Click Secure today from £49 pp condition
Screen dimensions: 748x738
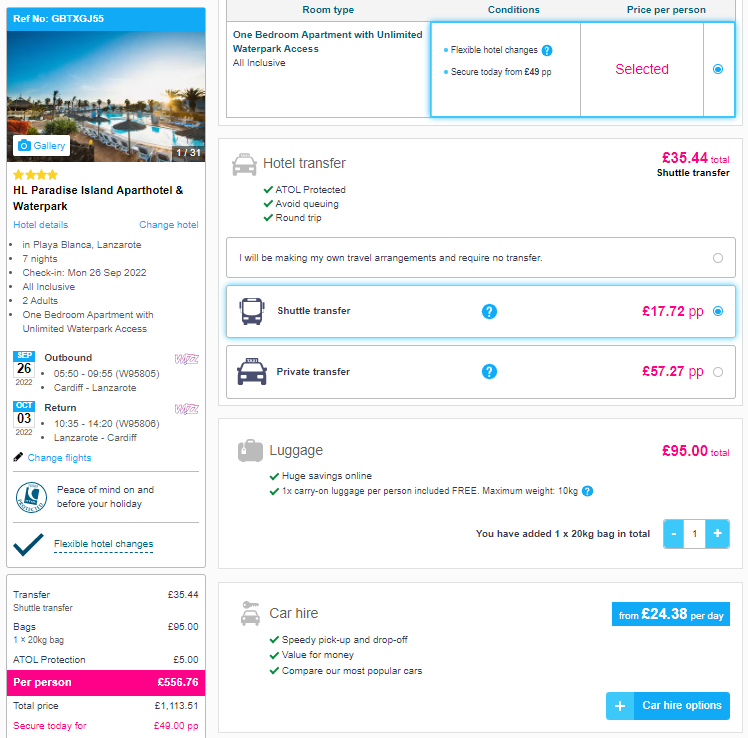pos(501,72)
